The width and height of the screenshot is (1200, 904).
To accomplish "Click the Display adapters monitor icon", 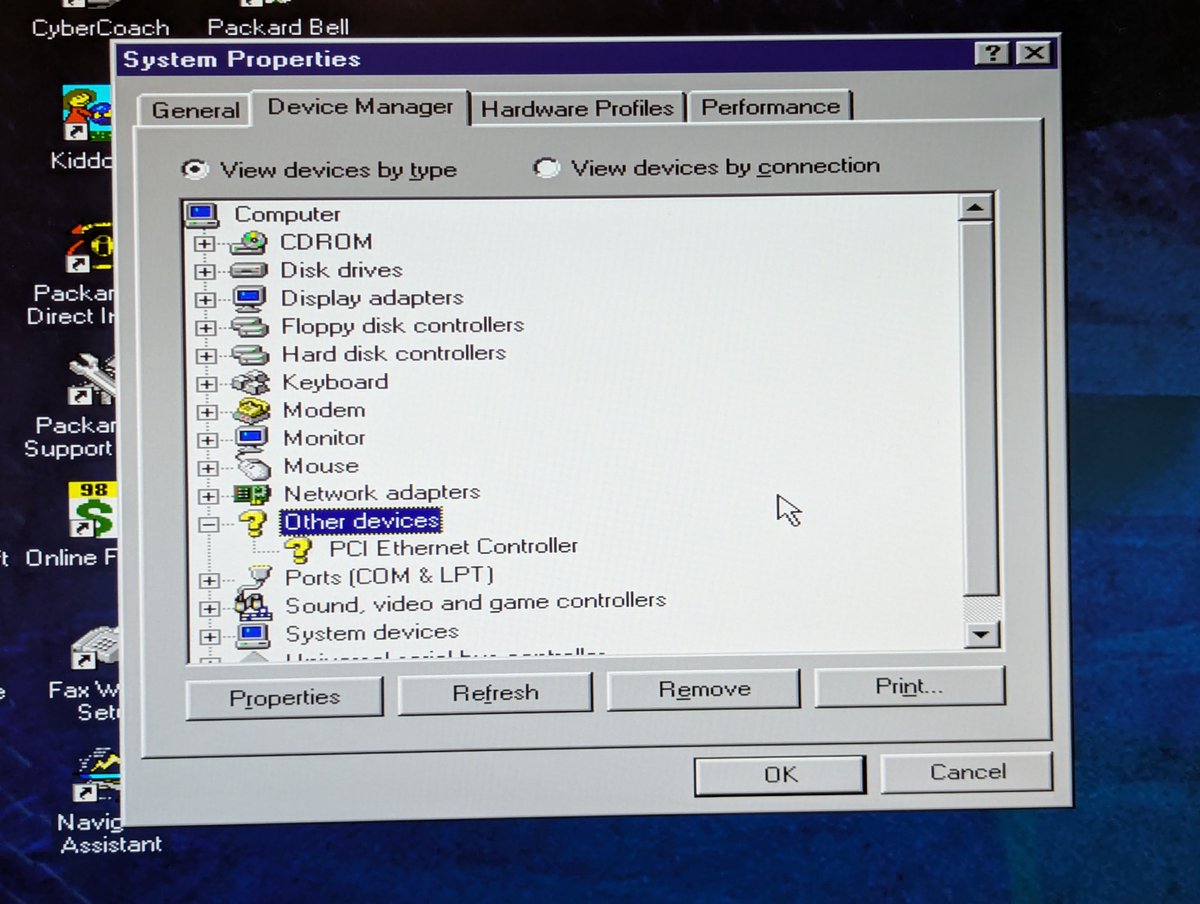I will [x=248, y=298].
